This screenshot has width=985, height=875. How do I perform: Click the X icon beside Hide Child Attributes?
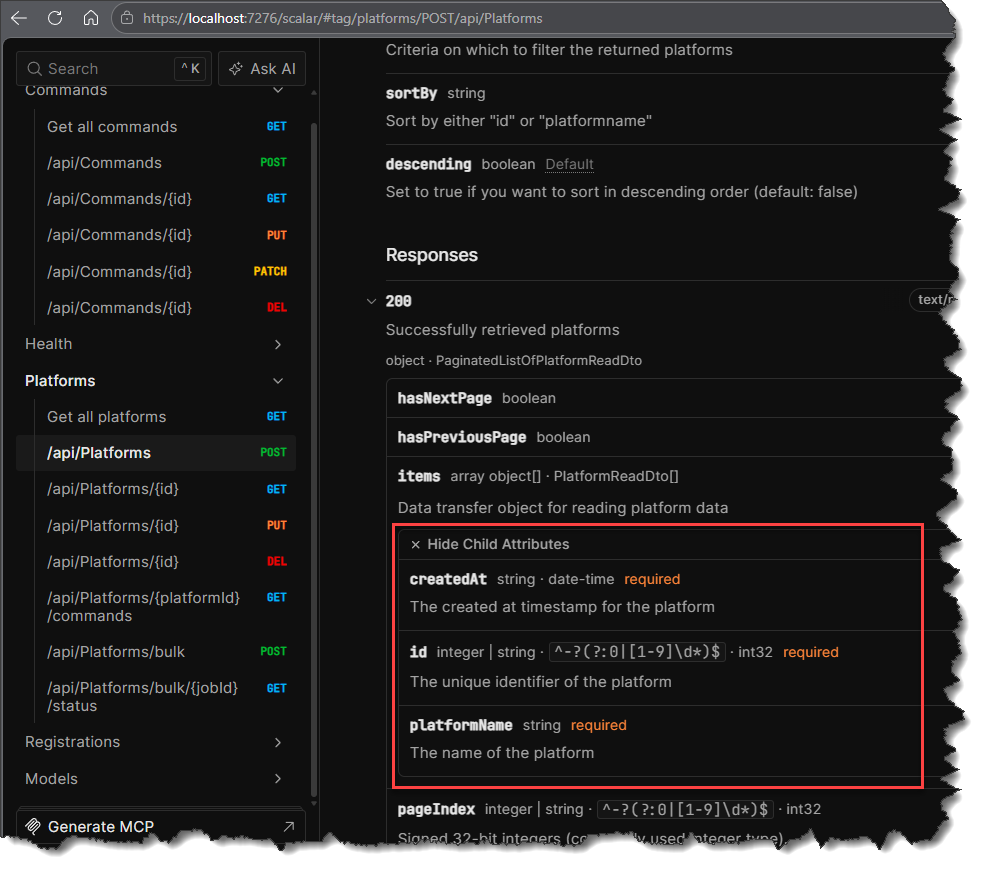pos(415,545)
